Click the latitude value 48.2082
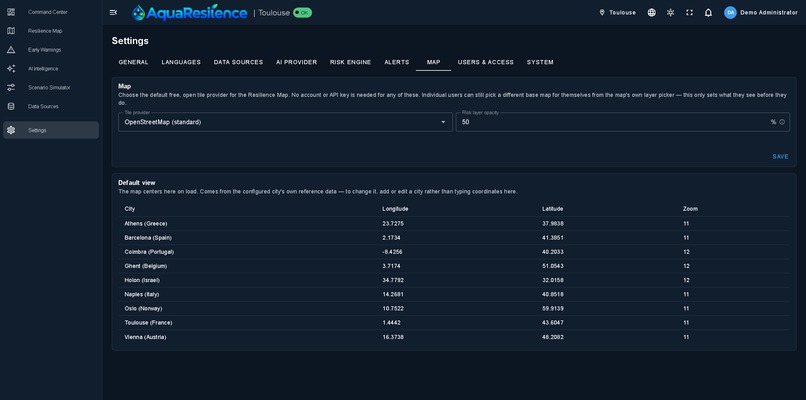The image size is (806, 400). (x=553, y=337)
